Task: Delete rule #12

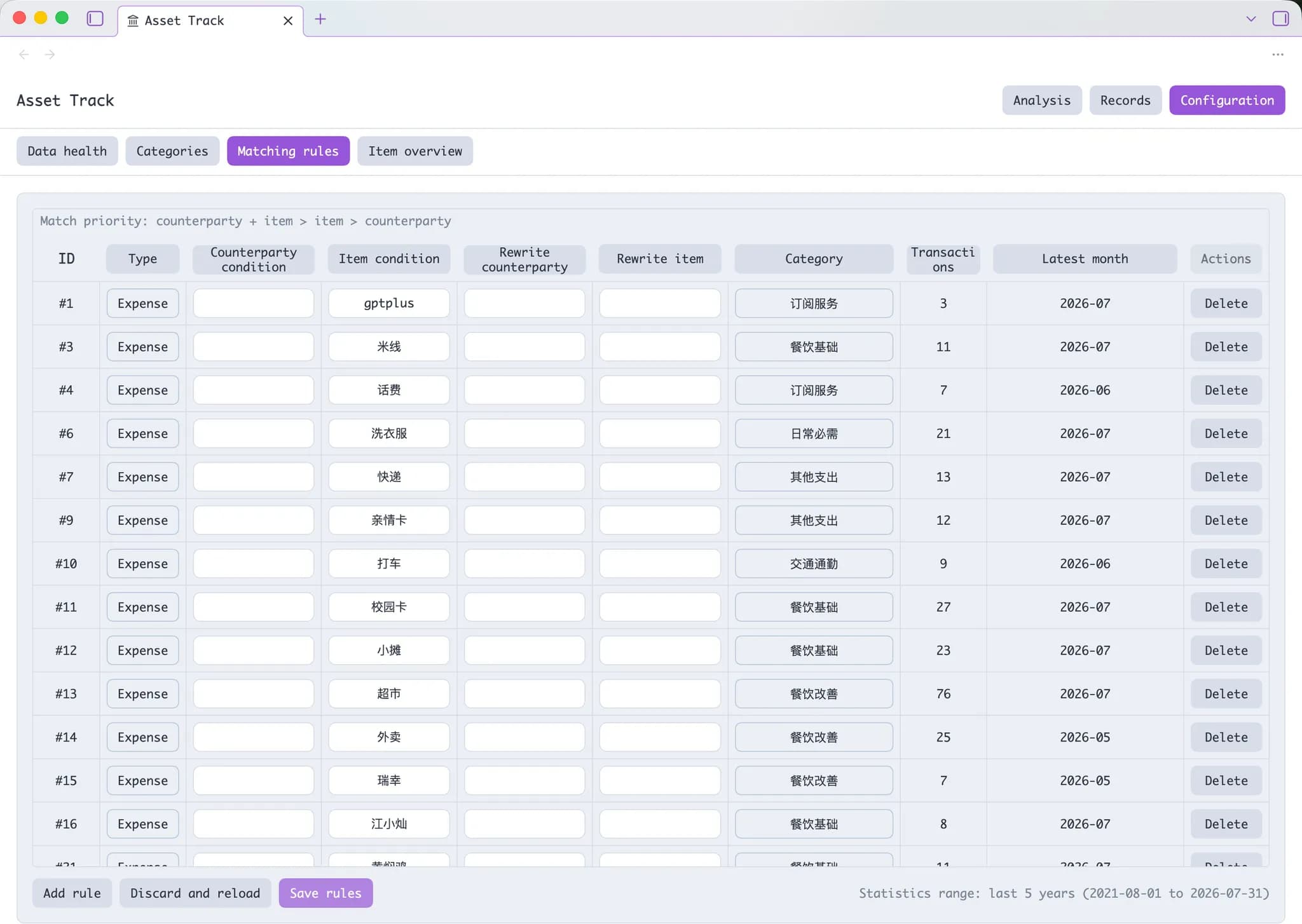Action: coord(1226,650)
